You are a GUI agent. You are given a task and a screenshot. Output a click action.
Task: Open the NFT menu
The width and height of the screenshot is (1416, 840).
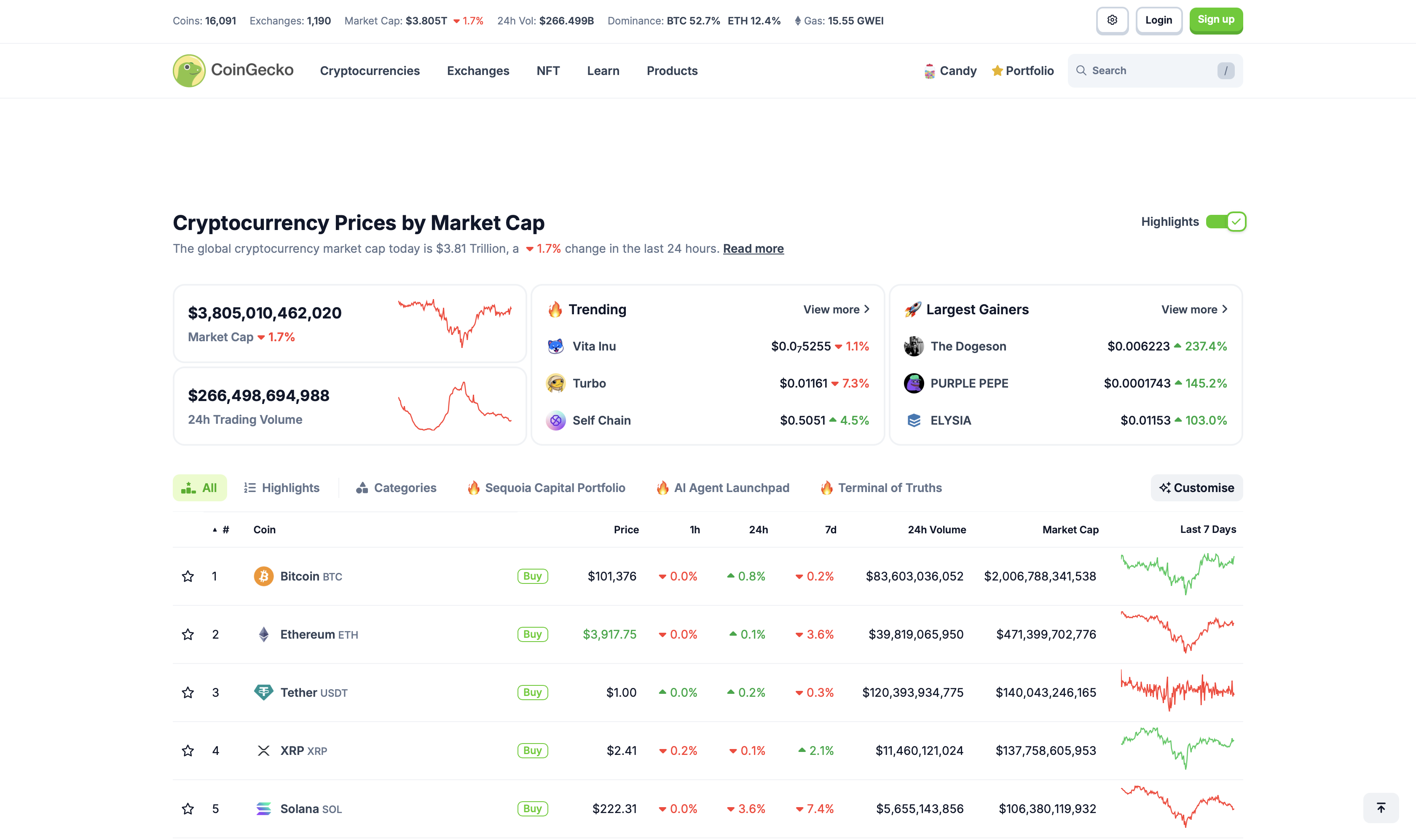click(547, 71)
